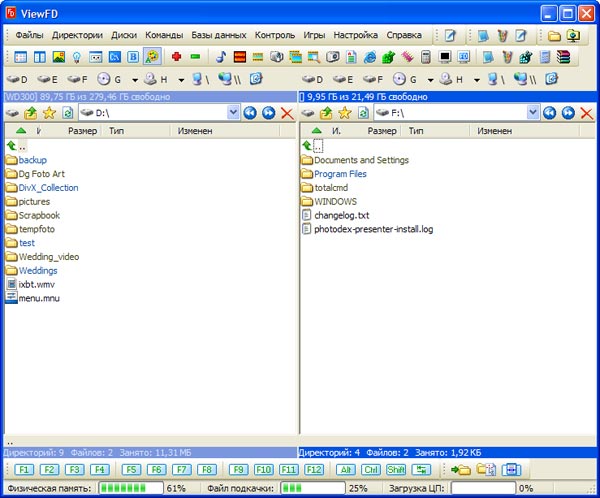The width and height of the screenshot is (600, 498).
Task: Open dropdown arrow after H in right drive bar
Action: click(476, 80)
